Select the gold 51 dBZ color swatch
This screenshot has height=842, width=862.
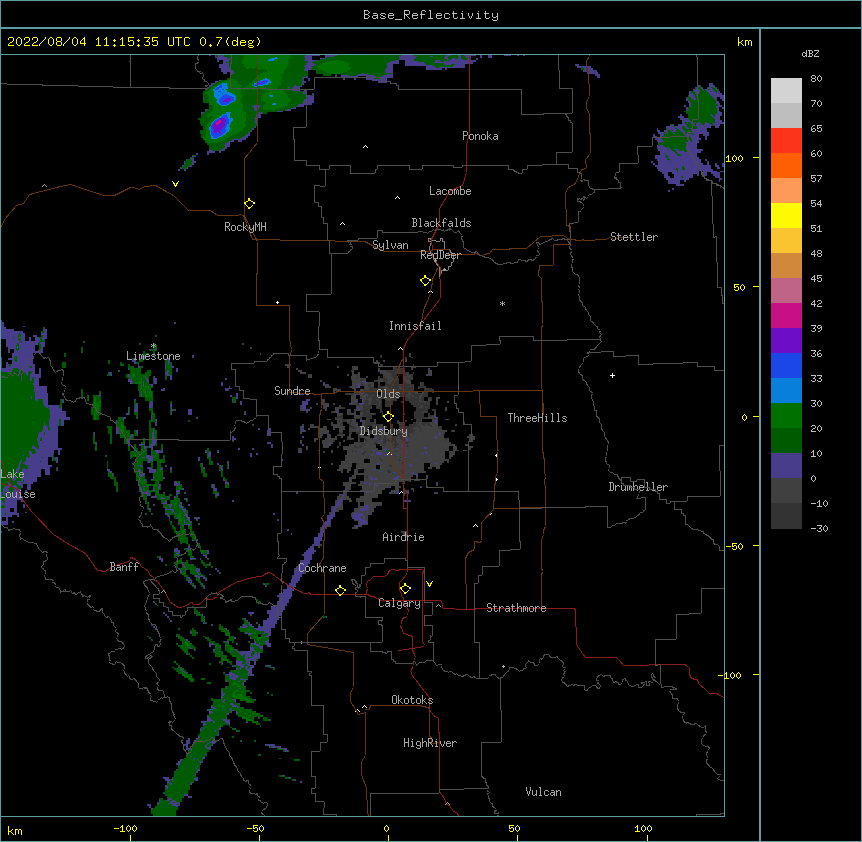click(786, 241)
